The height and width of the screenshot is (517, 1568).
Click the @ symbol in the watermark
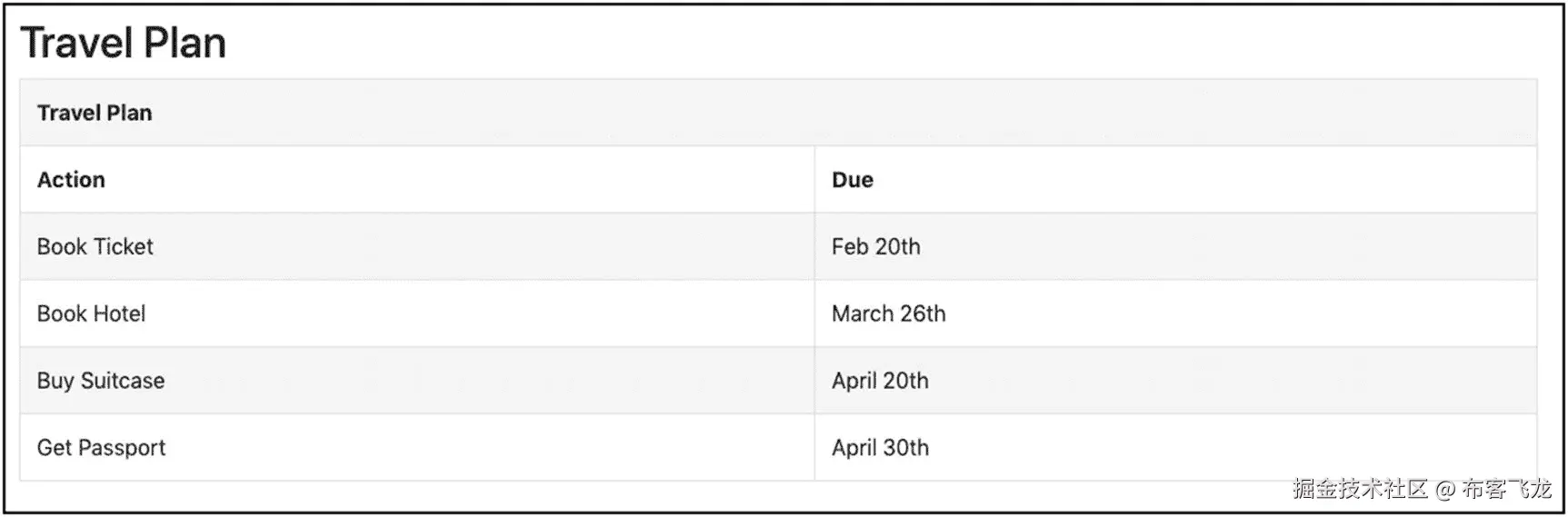[x=1445, y=490]
